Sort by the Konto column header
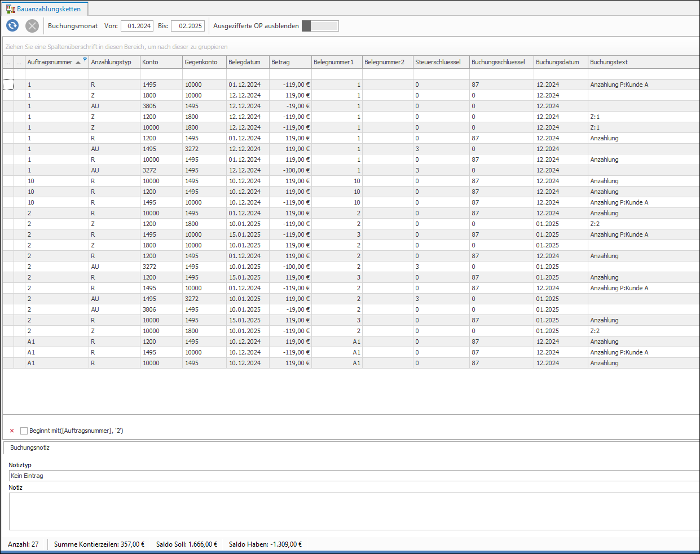 coord(162,62)
